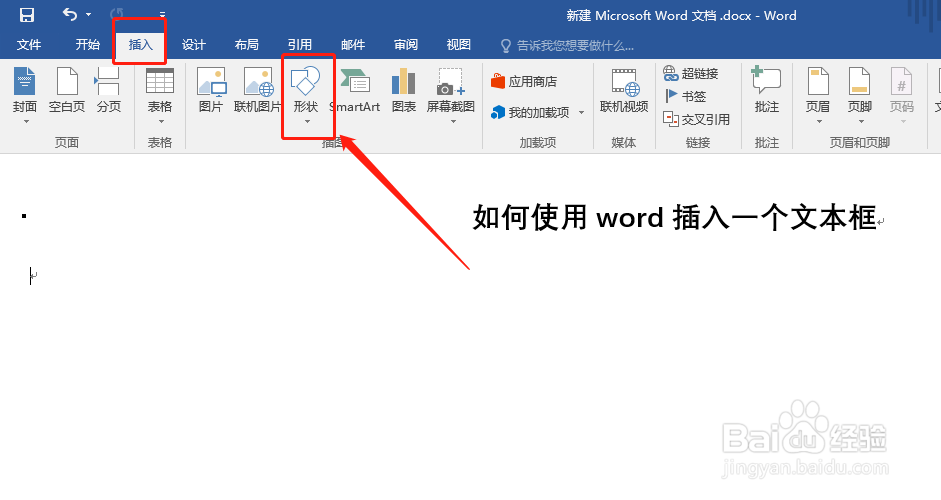Open 我的加载项 add-ins
941x500 pixels.
click(530, 112)
